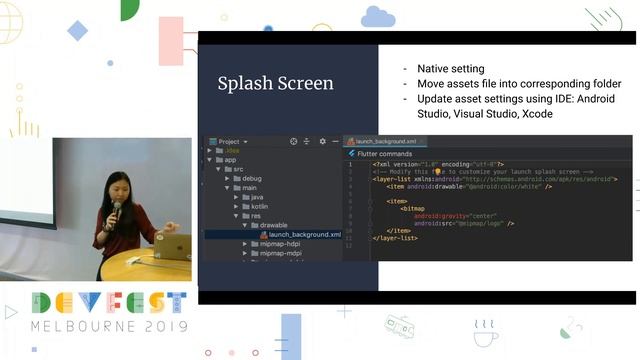Hide the Project panel with minus icon

(x=335, y=141)
